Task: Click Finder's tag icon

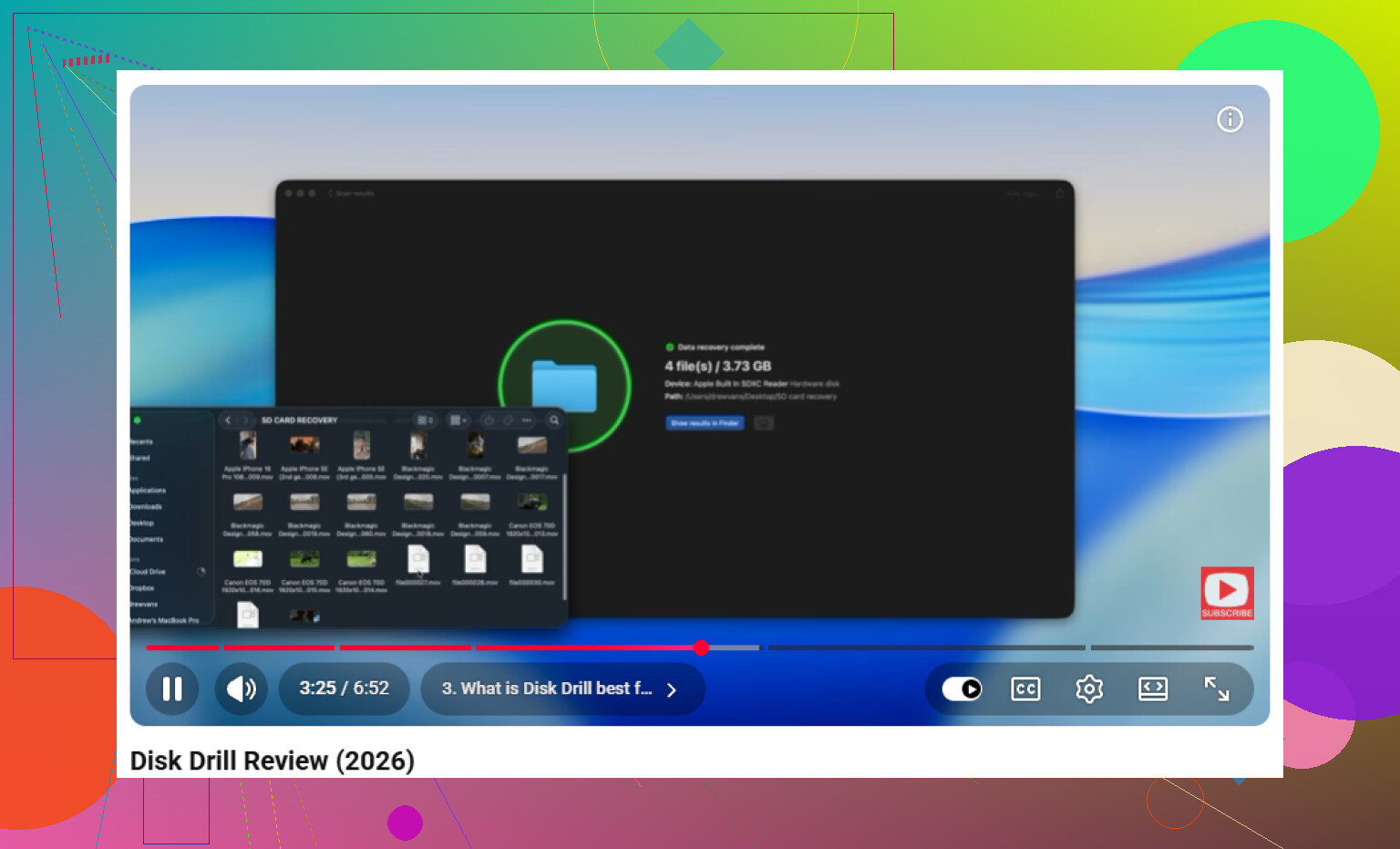Action: coord(508,420)
